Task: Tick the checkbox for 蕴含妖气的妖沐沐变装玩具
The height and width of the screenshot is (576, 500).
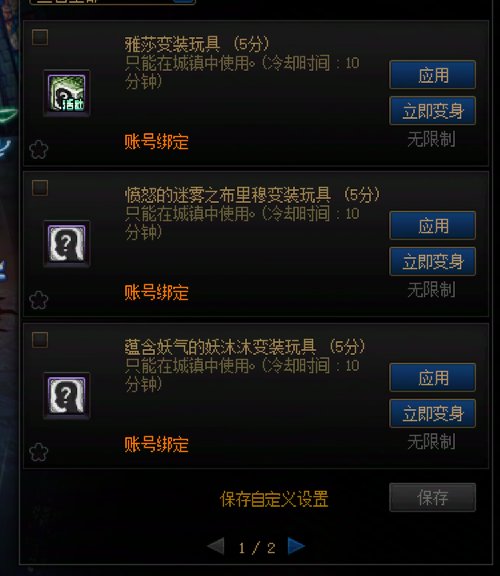Action: pos(40,340)
